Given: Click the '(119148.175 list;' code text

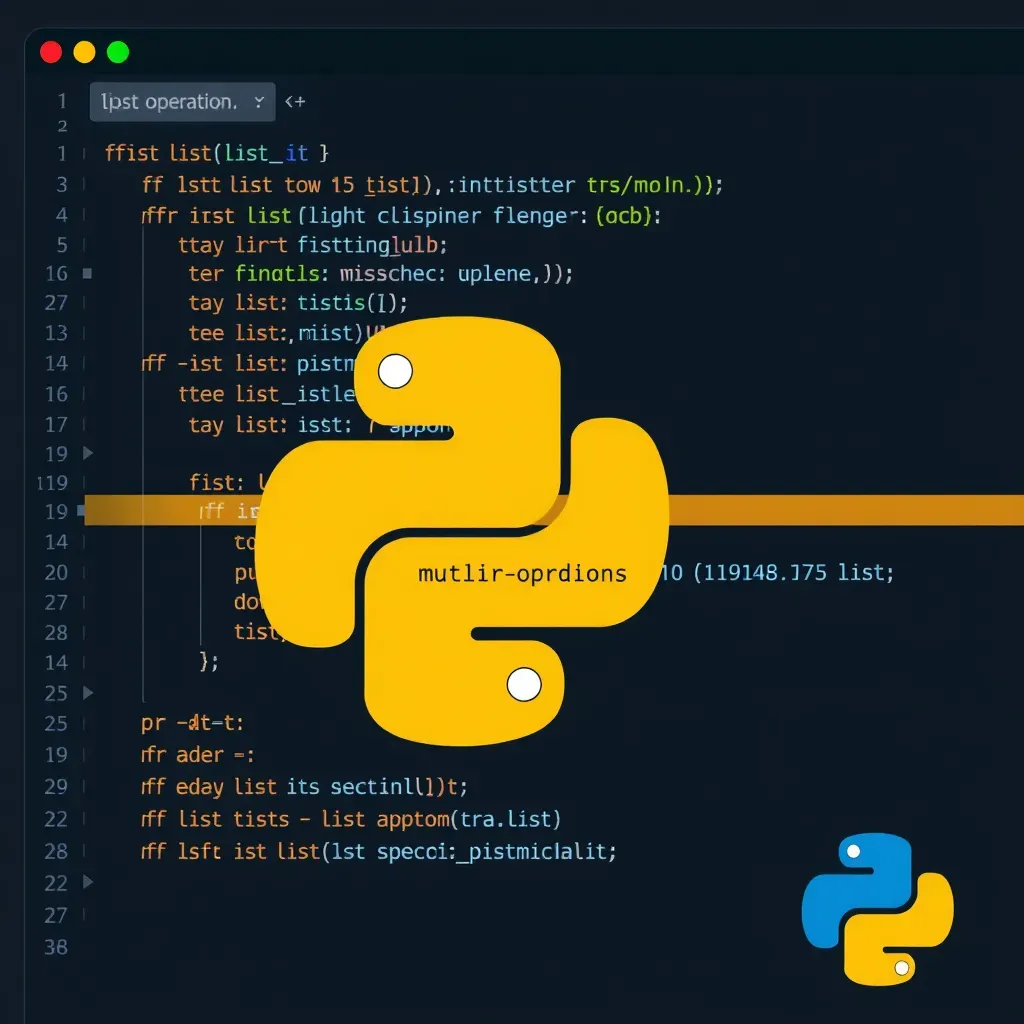Looking at the screenshot, I should click(793, 573).
